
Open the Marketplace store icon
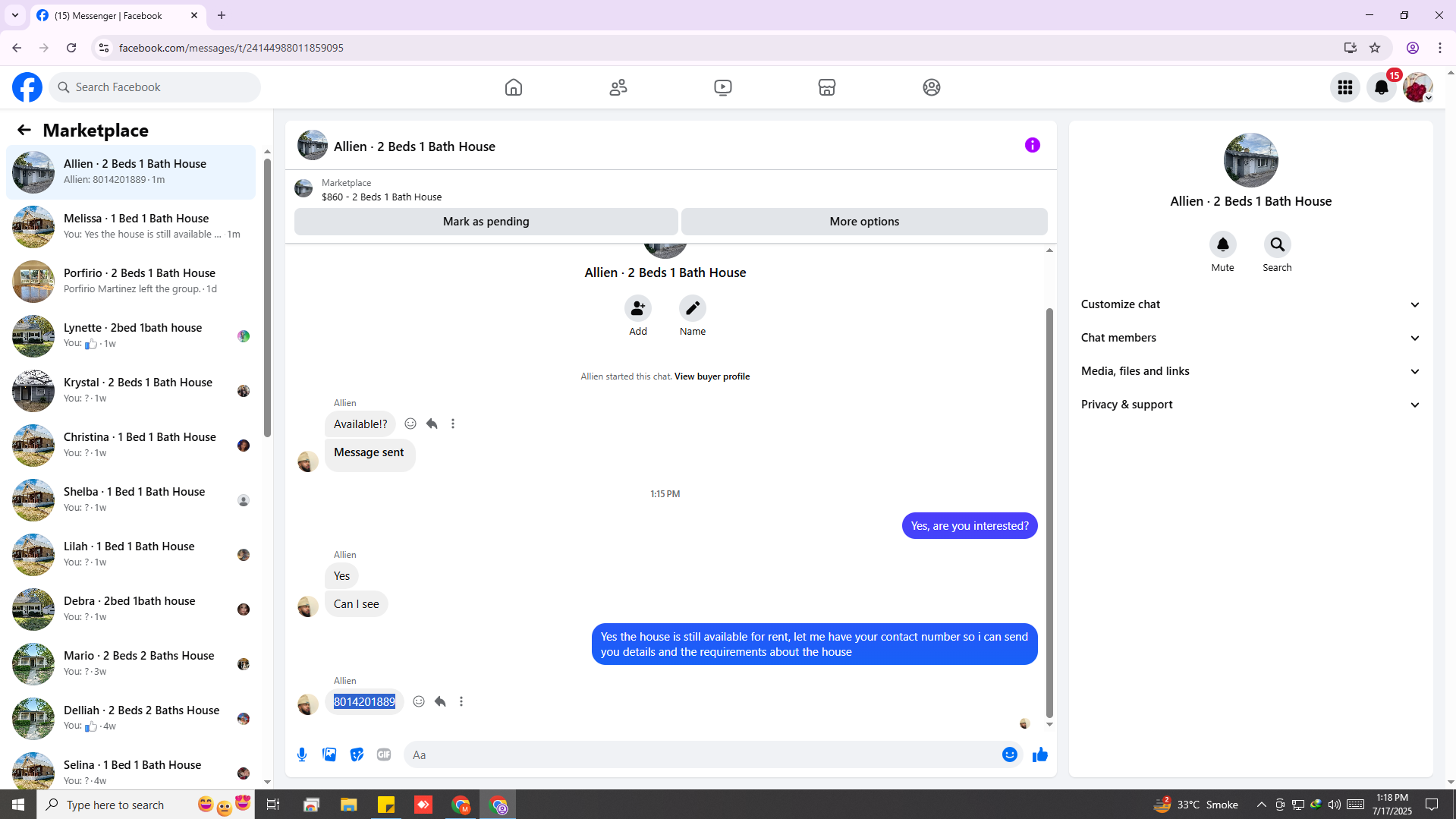pyautogui.click(x=827, y=87)
